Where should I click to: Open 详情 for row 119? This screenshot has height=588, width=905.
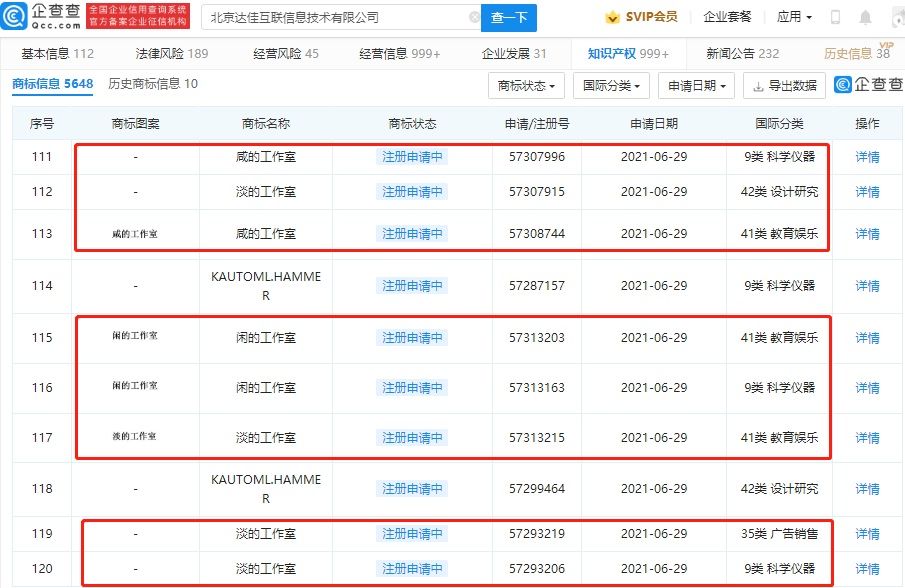coord(867,534)
